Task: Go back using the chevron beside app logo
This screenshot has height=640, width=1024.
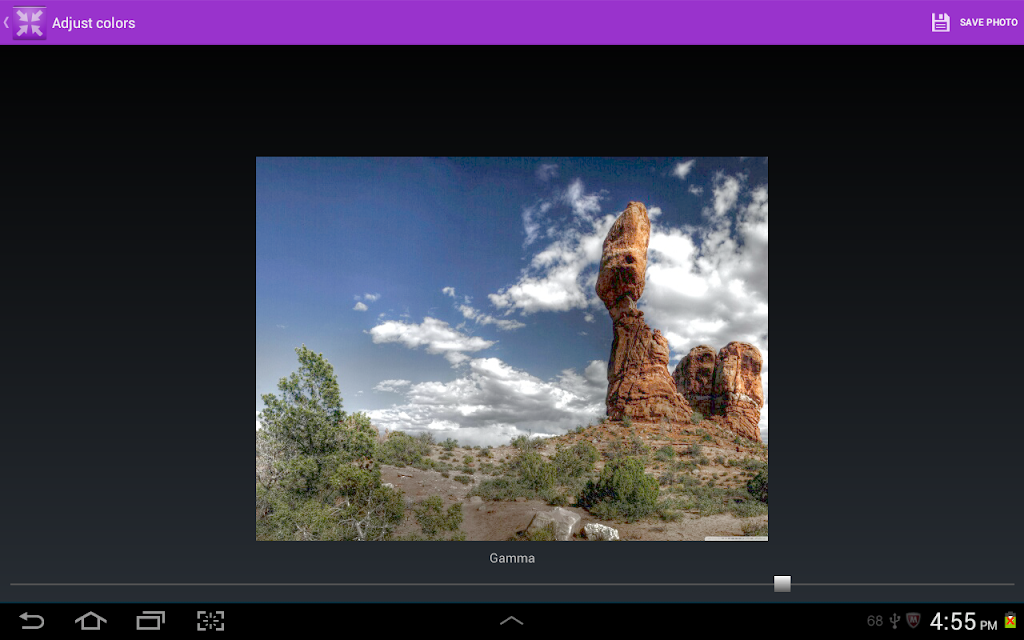Action: point(6,23)
